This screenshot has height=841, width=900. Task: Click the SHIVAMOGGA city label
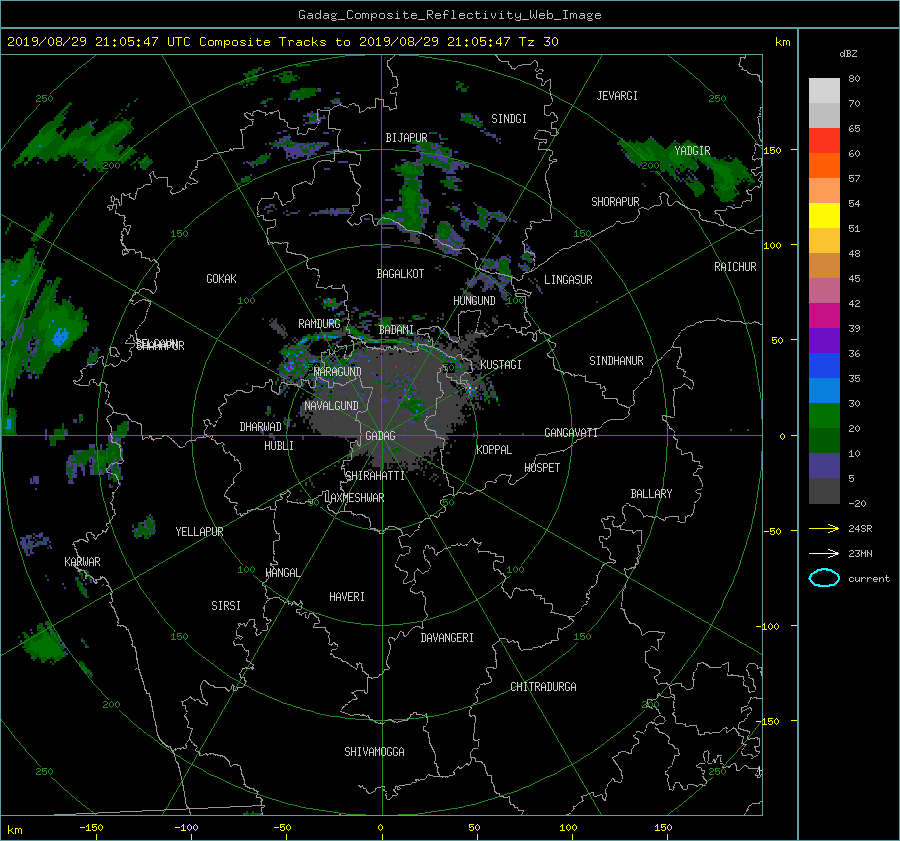click(374, 752)
